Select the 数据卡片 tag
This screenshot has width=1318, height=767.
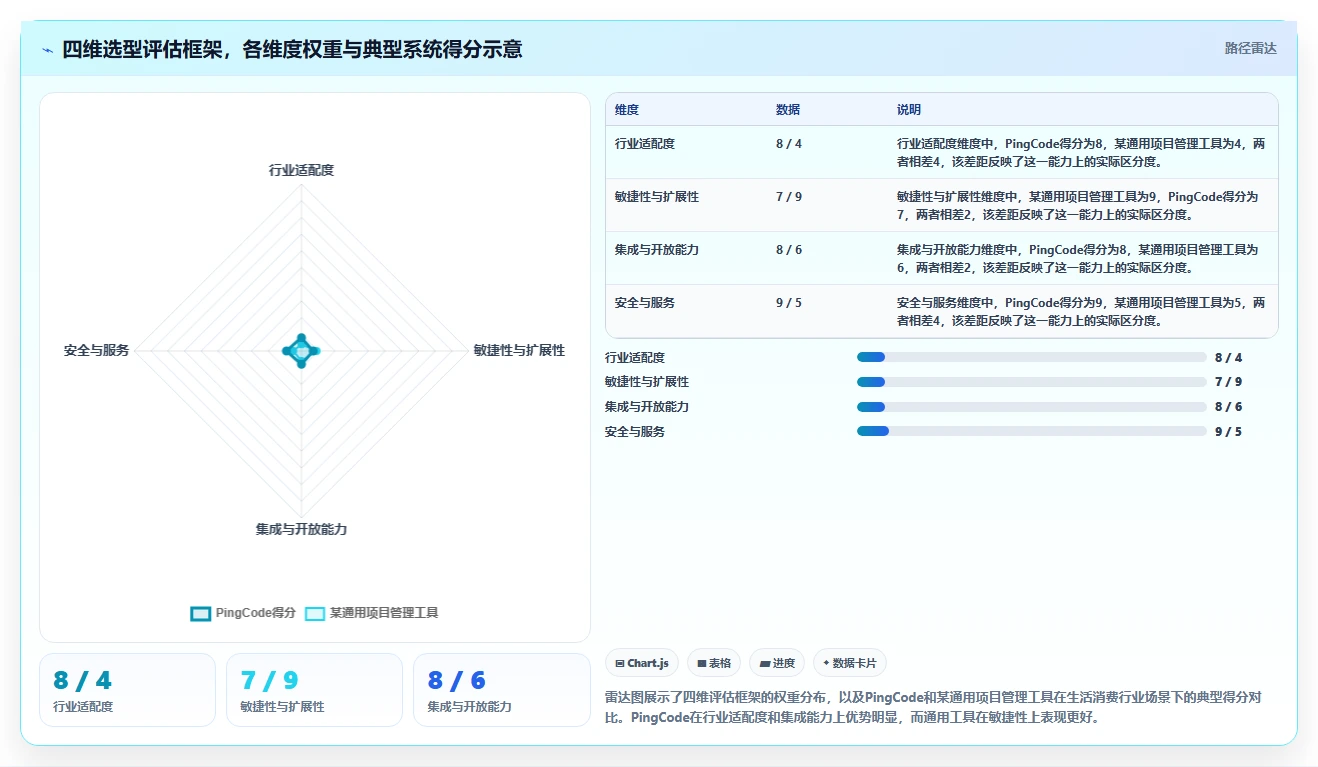850,663
